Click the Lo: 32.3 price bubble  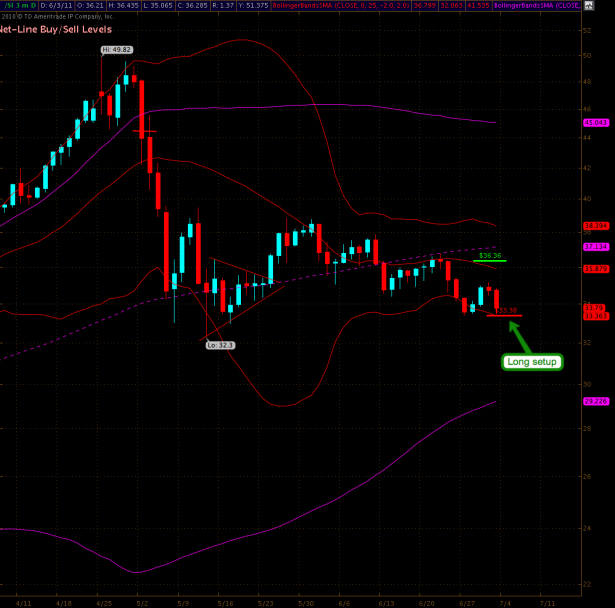[x=220, y=344]
